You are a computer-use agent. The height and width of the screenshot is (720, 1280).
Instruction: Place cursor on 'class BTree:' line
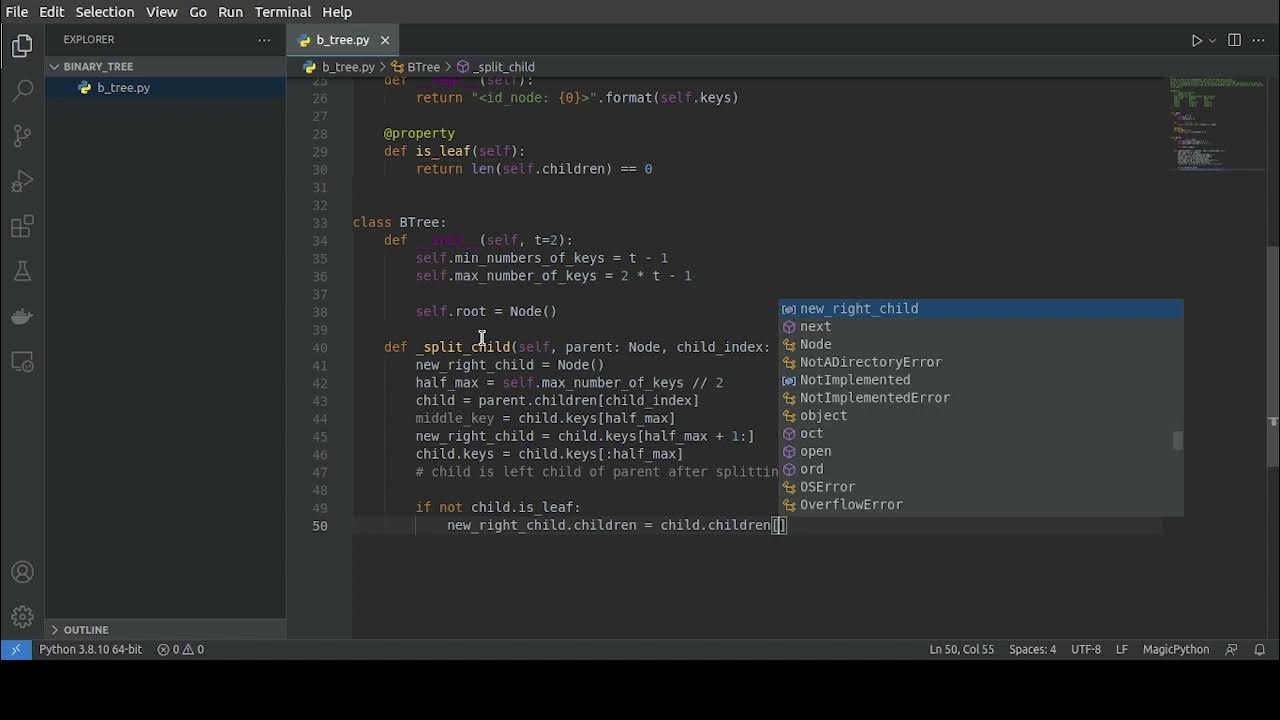[x=400, y=222]
